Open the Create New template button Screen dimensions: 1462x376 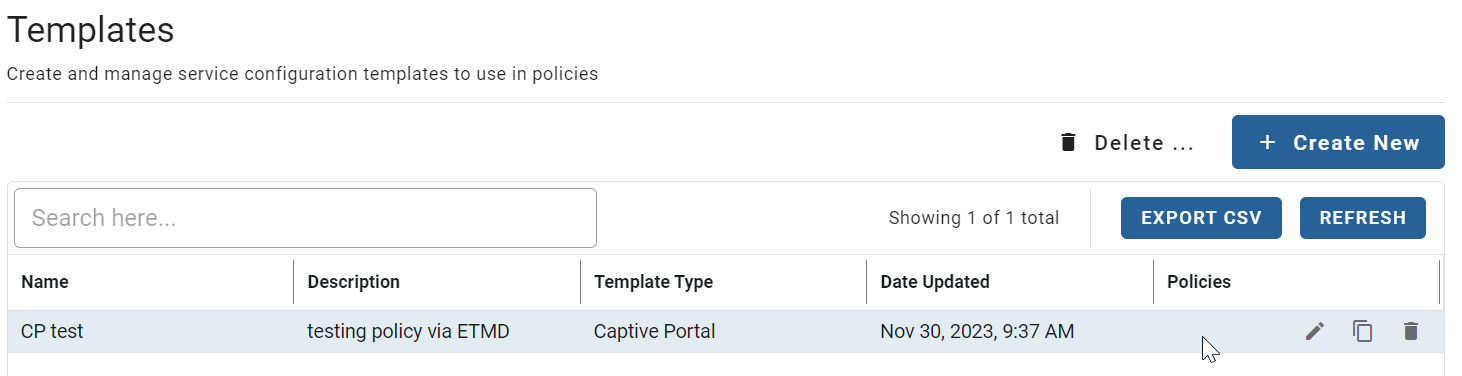(x=1338, y=142)
